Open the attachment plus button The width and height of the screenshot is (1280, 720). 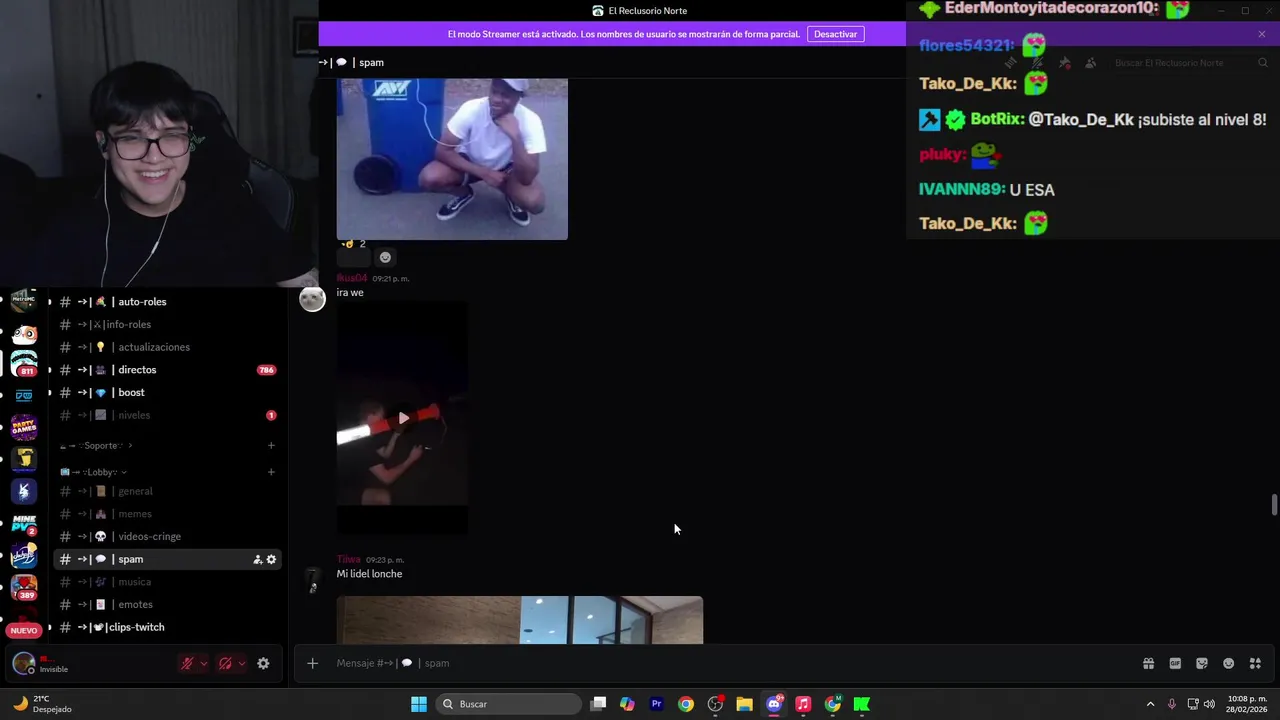(312, 663)
